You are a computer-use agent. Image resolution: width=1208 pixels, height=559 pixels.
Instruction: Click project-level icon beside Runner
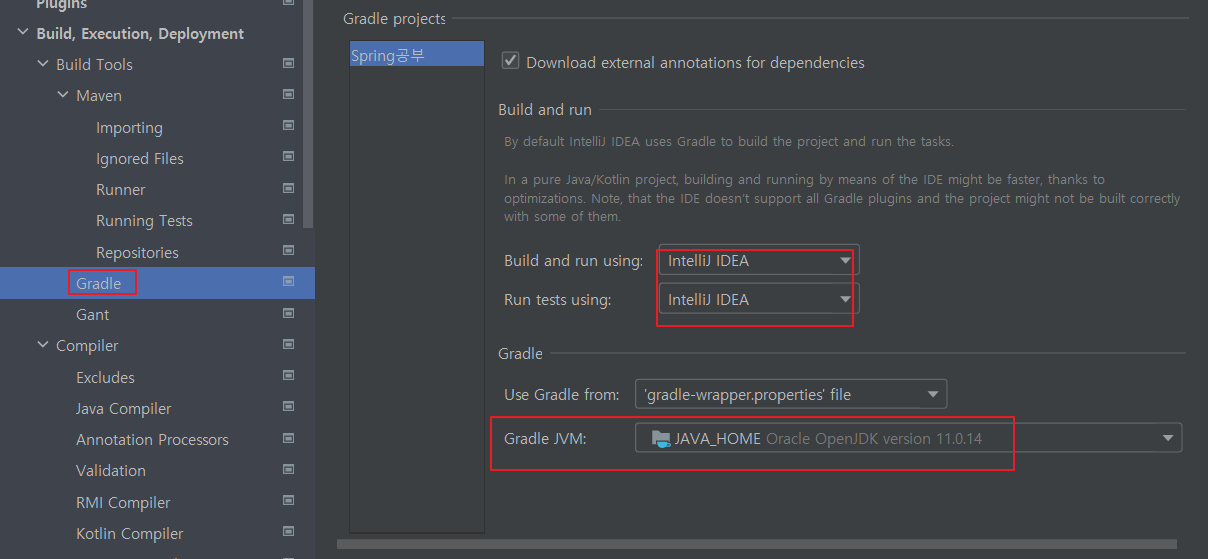[x=288, y=187]
